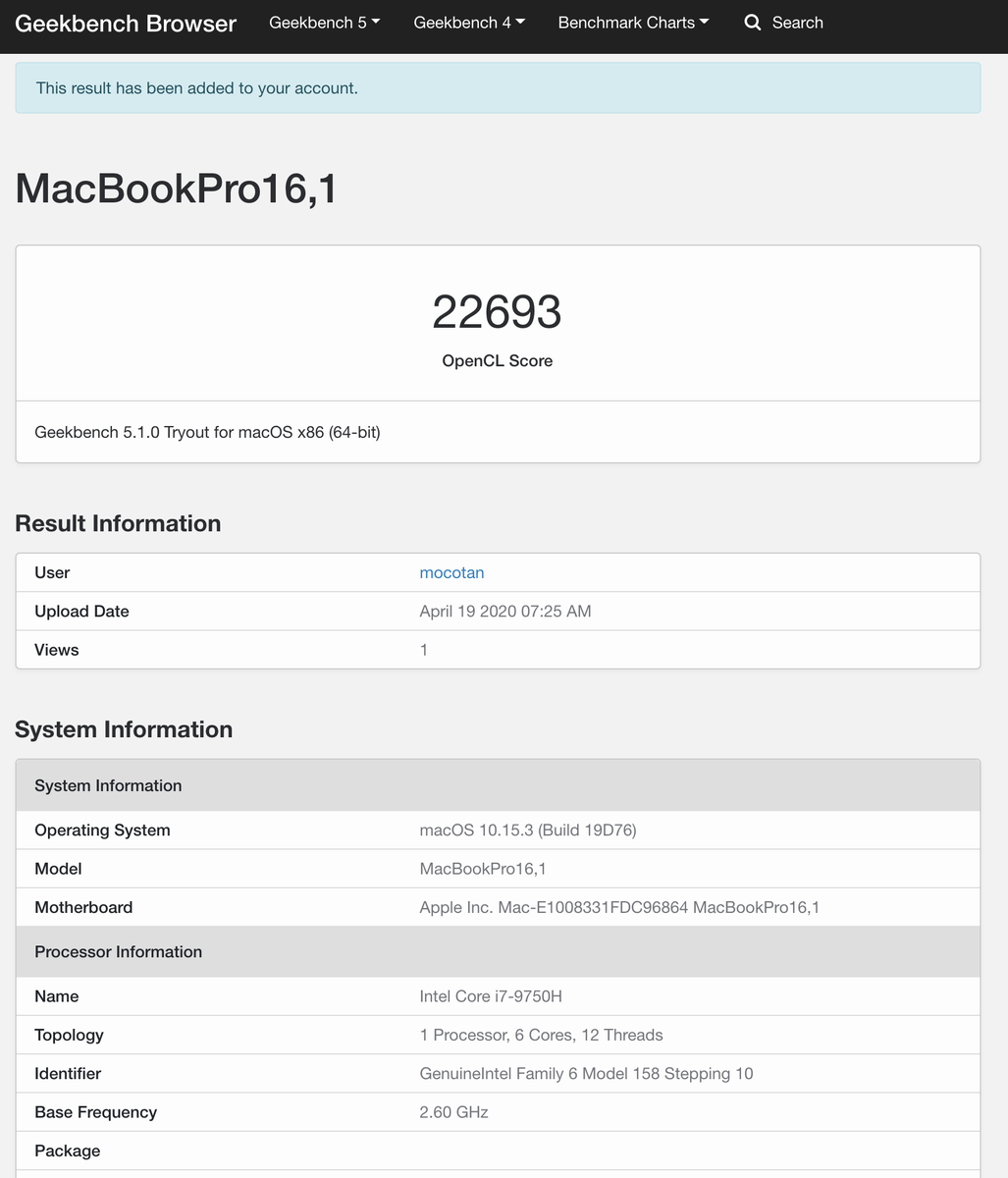Click the Model value in the system table
Image resolution: width=1008 pixels, height=1178 pixels.
pos(483,869)
